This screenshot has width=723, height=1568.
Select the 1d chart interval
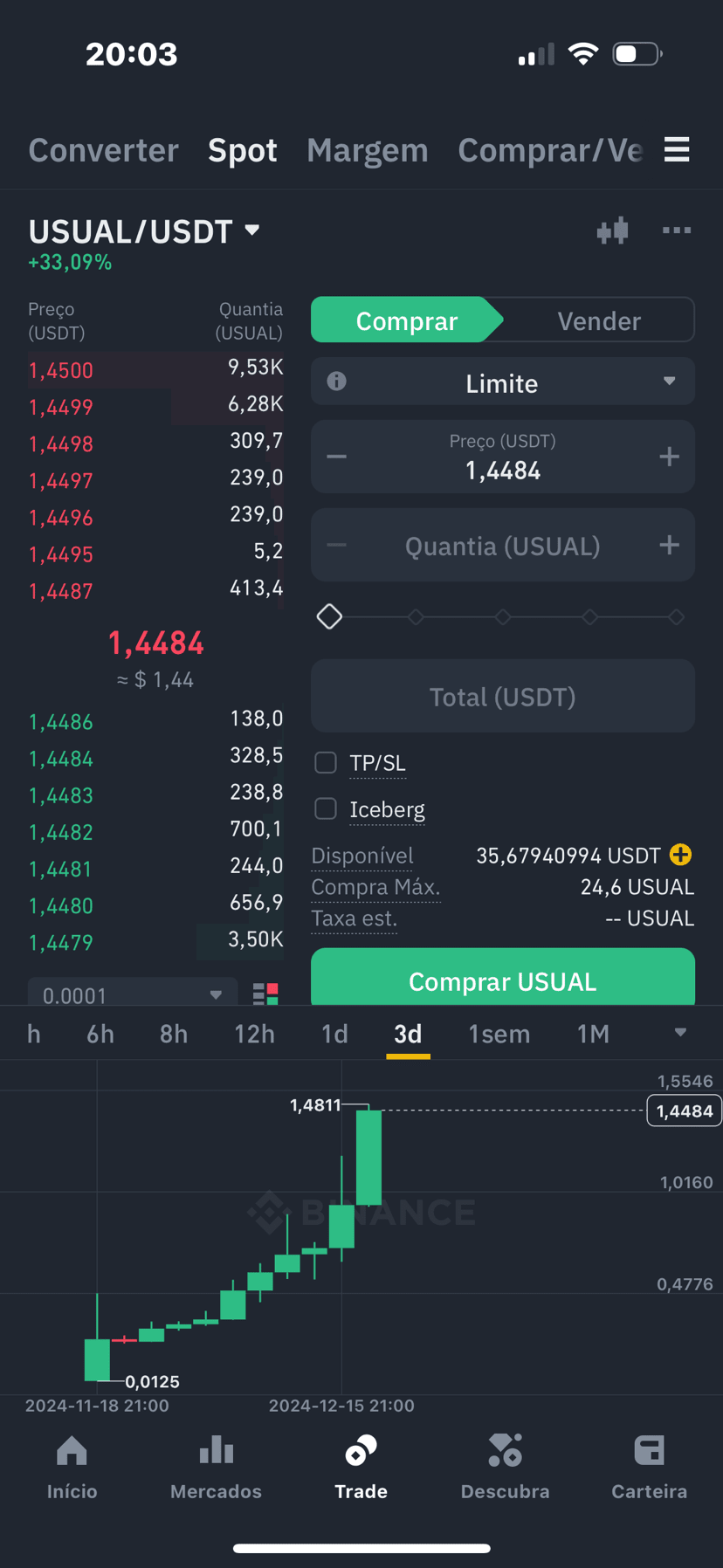click(x=334, y=1034)
